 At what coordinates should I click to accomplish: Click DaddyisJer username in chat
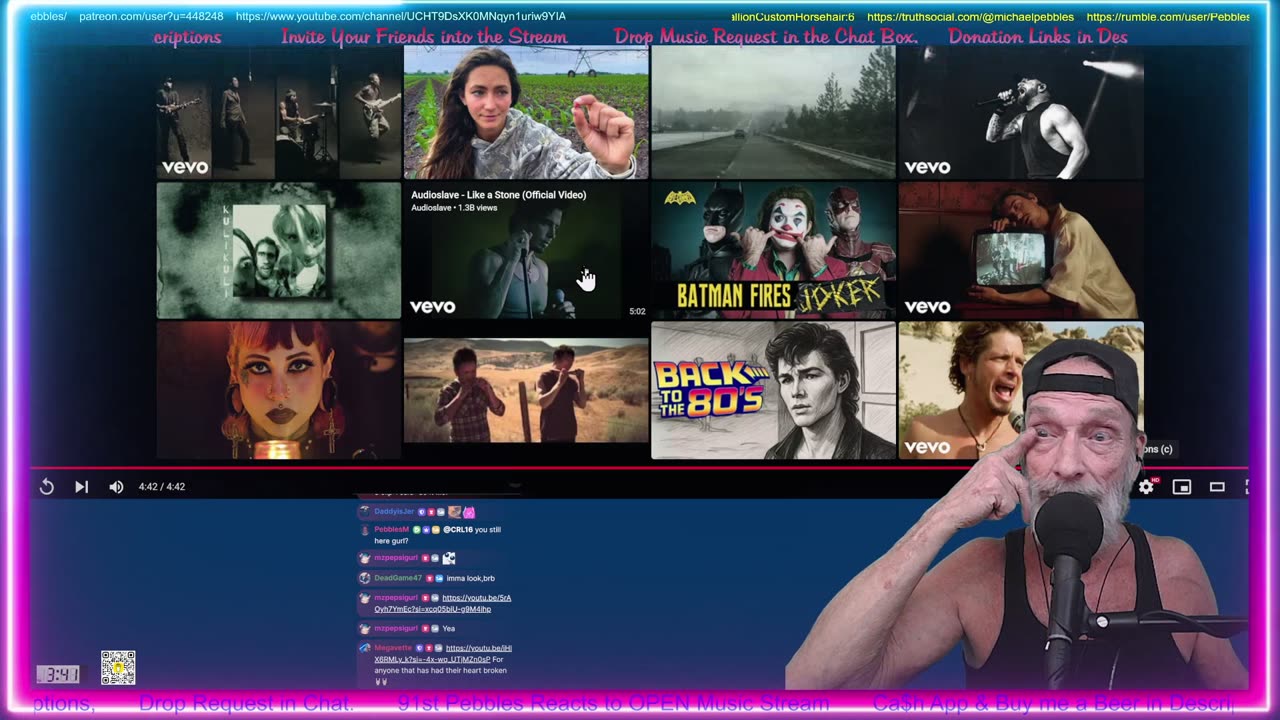coord(394,511)
